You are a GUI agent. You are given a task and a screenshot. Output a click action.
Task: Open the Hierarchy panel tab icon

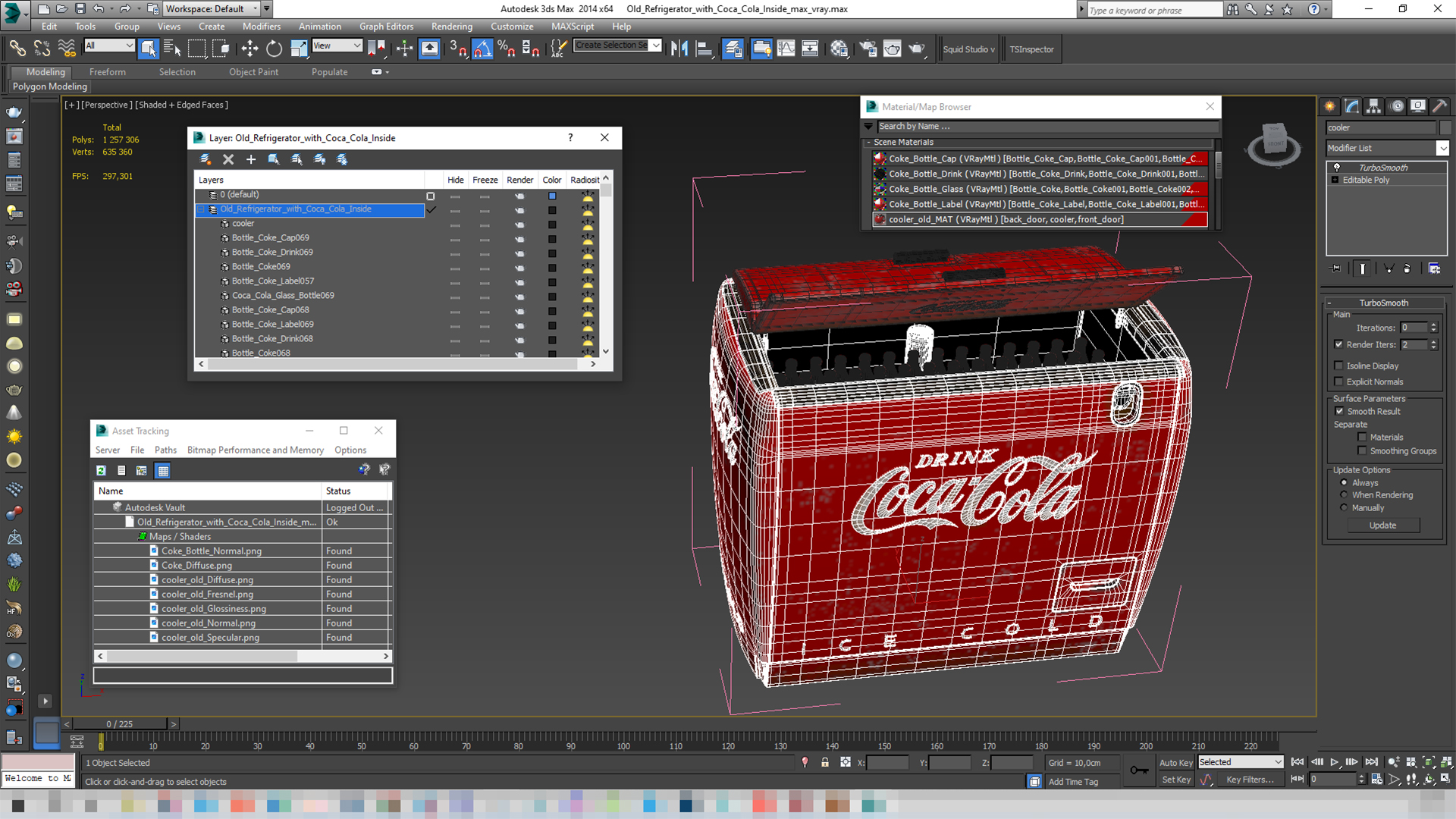tap(1373, 106)
